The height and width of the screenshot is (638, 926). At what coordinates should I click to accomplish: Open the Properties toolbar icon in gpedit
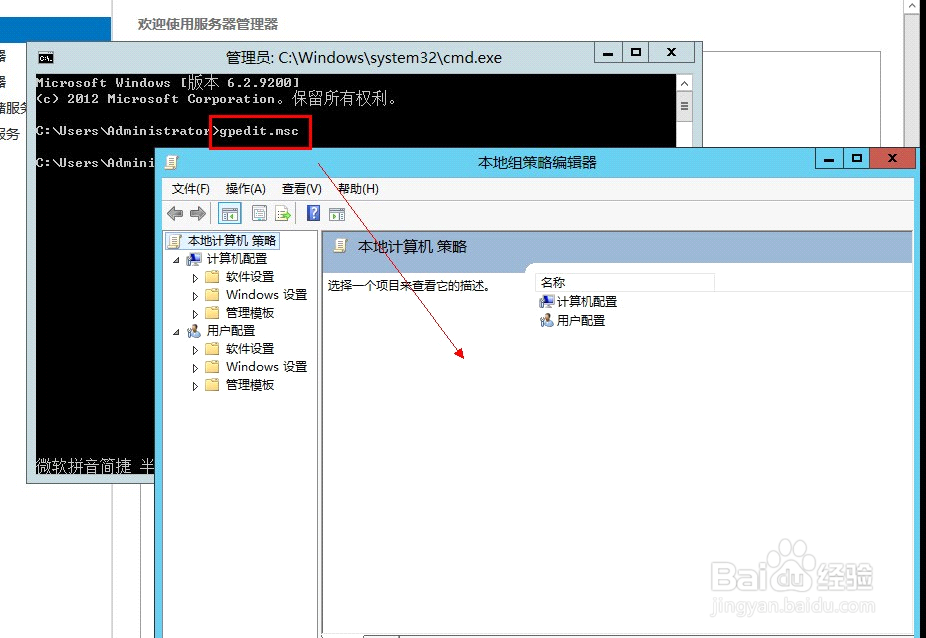pyautogui.click(x=259, y=213)
